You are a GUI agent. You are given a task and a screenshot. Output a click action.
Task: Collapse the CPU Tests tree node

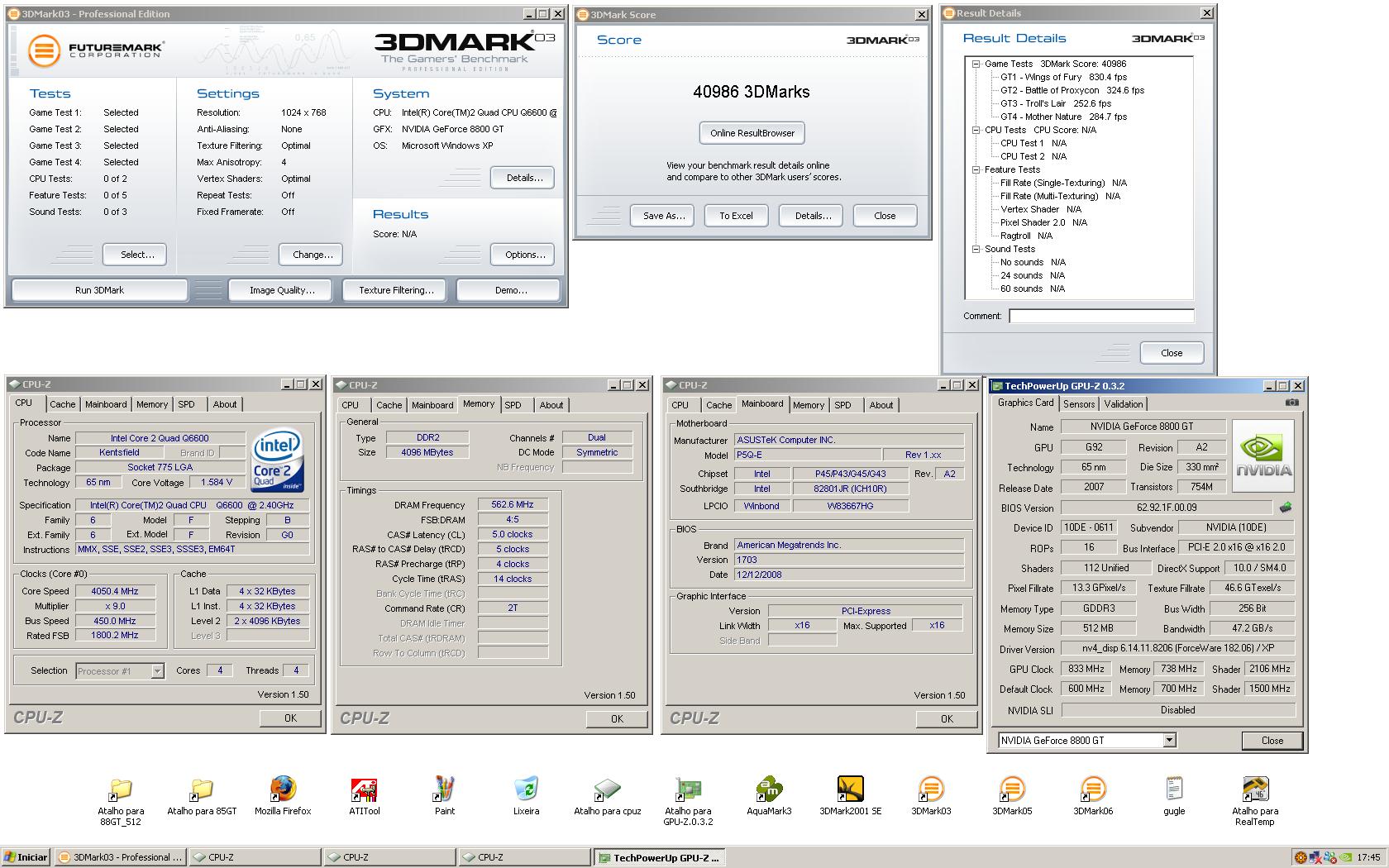click(x=976, y=130)
